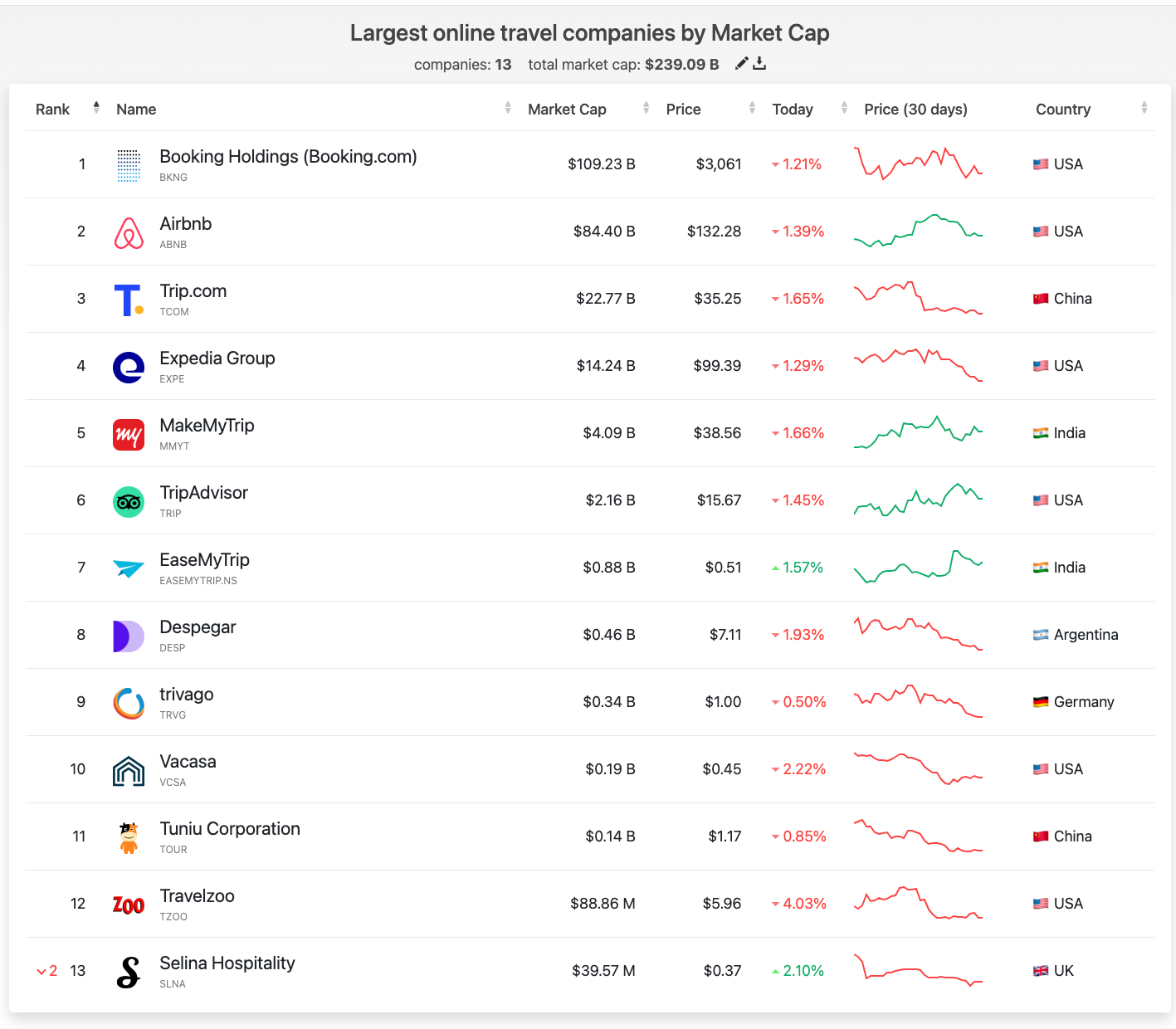Sort by Market Cap column arrows
This screenshot has width=1176, height=1029.
point(646,108)
